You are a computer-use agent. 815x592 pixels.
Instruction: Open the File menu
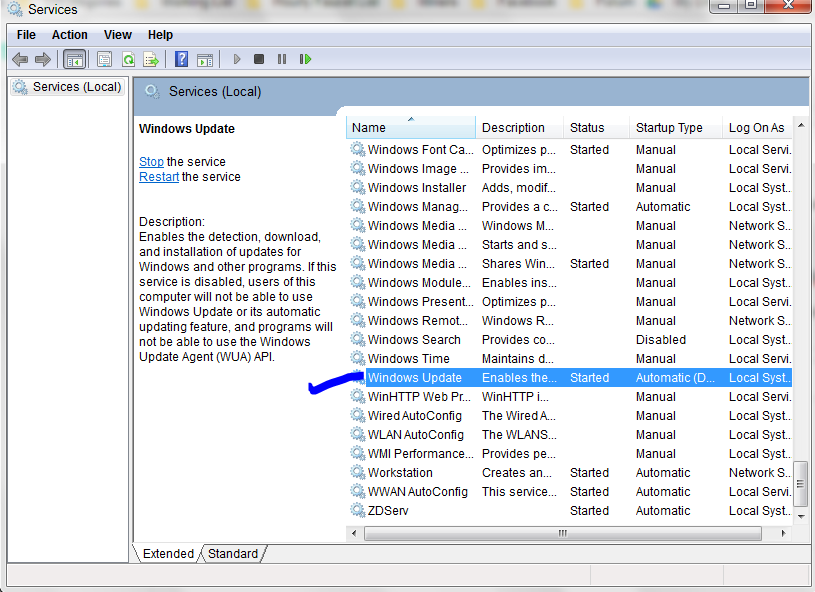[x=26, y=35]
